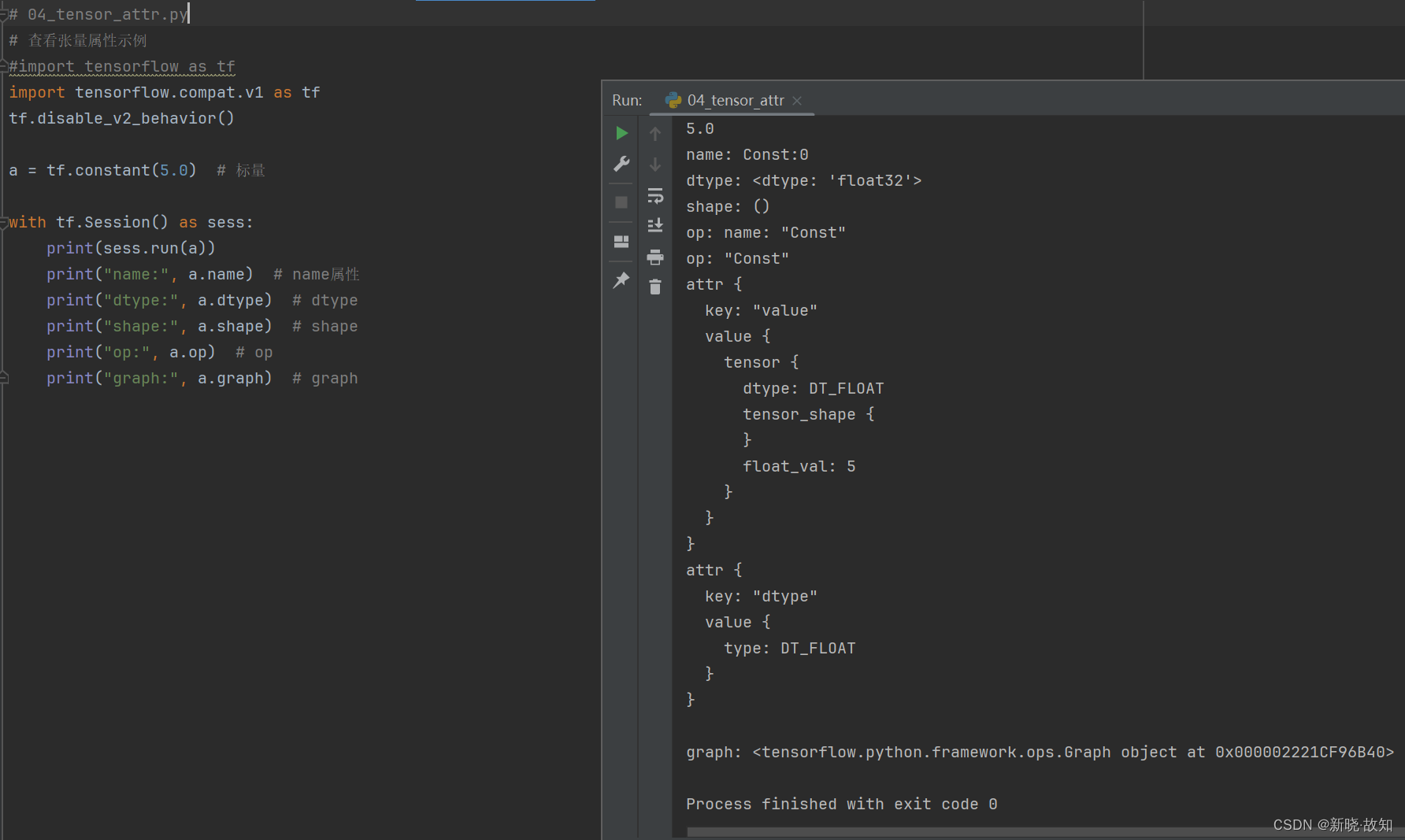Image resolution: width=1405 pixels, height=840 pixels.
Task: Click 'dtype: DT_FLOAT' console line
Action: pos(813,388)
